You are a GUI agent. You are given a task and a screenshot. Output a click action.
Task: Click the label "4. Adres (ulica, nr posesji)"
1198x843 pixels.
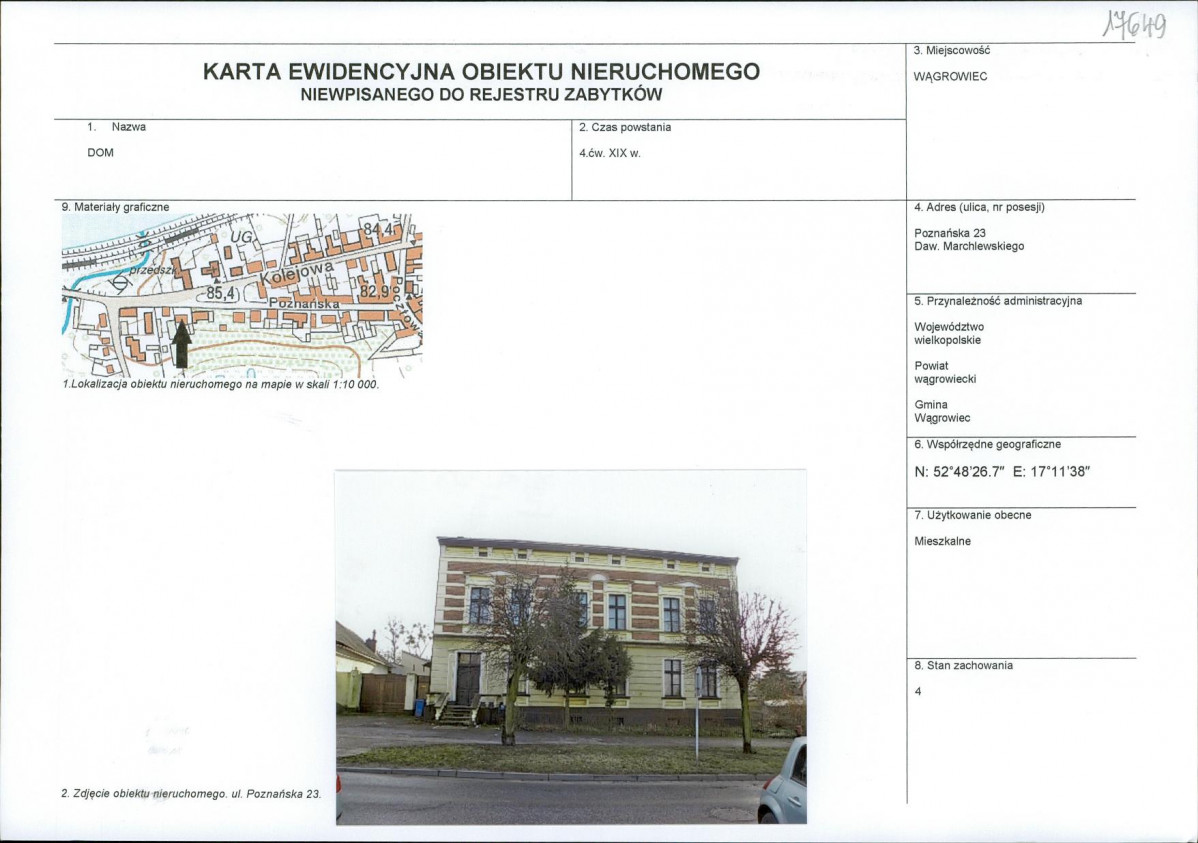pos(979,207)
